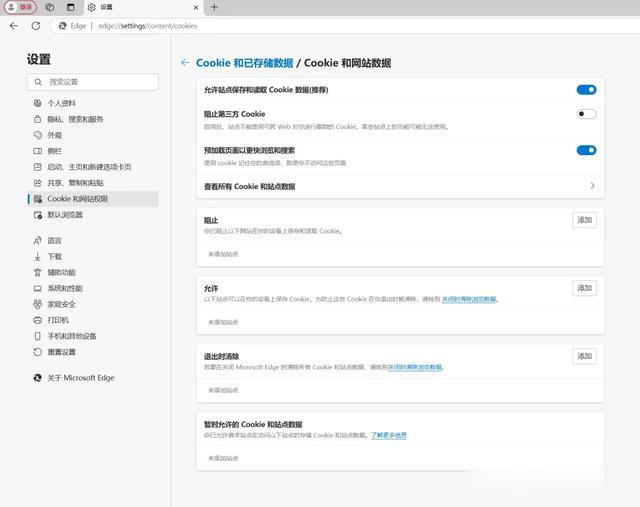Open 了解更多信息 link
This screenshot has height=507, width=640.
click(389, 435)
